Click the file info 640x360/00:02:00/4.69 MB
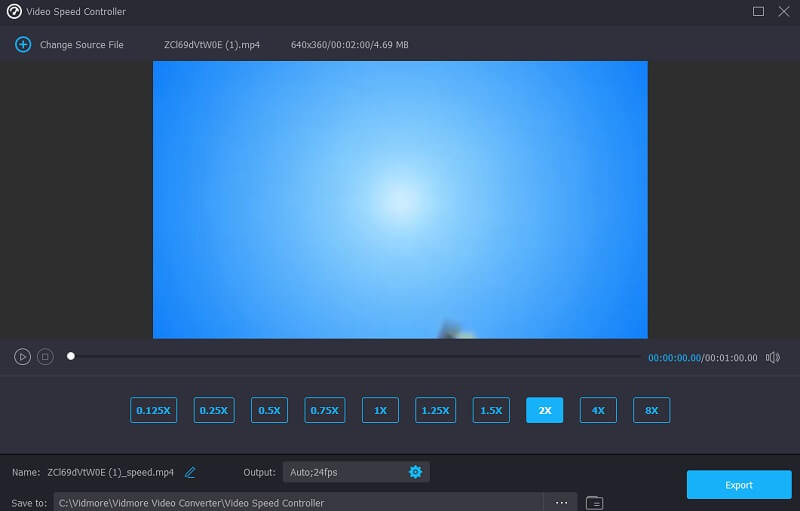This screenshot has width=800, height=511. click(x=349, y=45)
